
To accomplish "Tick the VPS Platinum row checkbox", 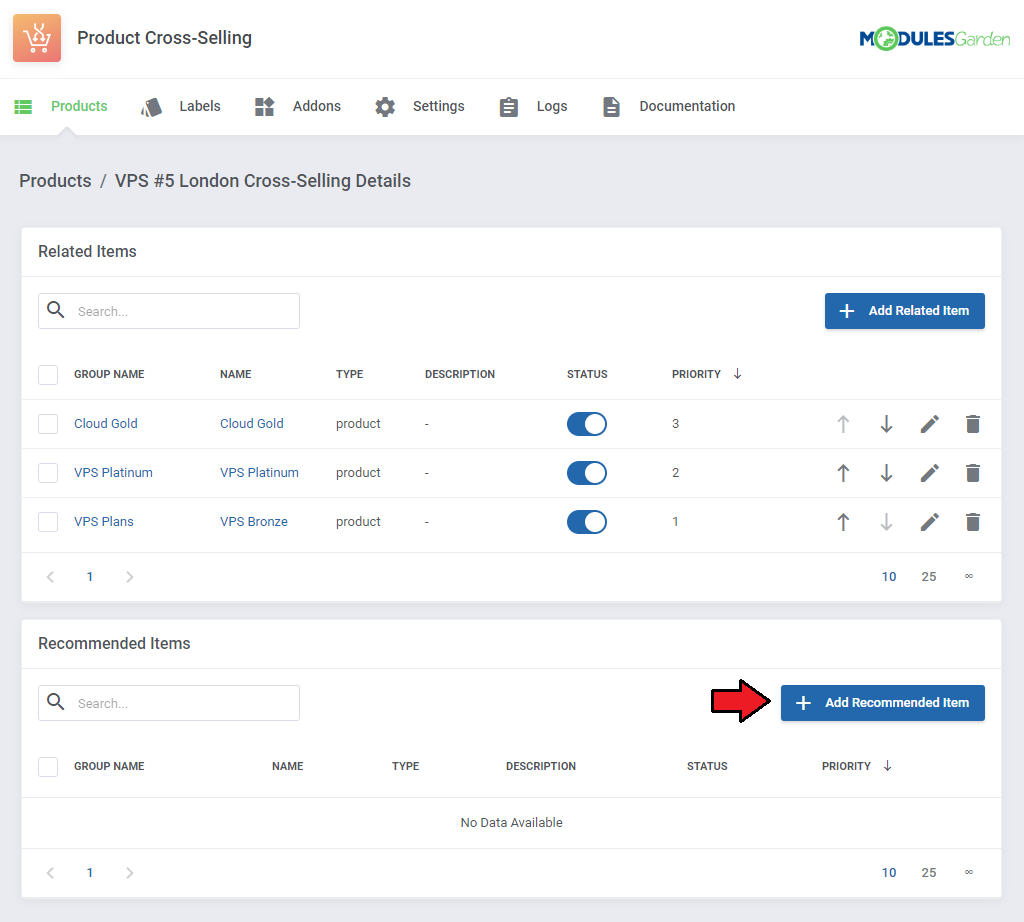I will point(48,473).
